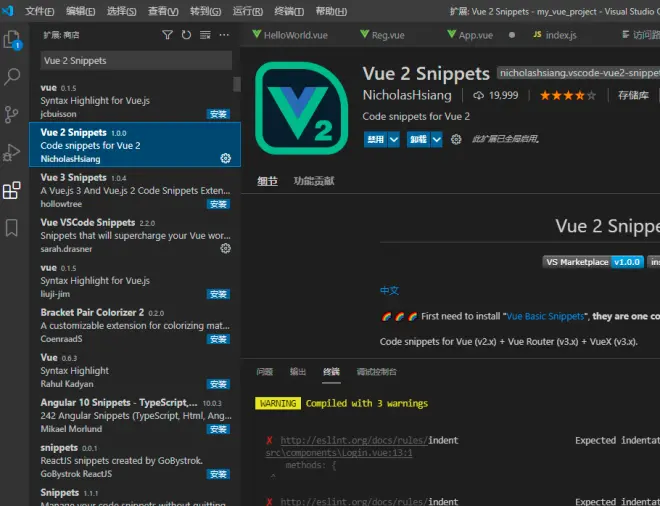Clear extension search results icon

pyautogui.click(x=205, y=35)
